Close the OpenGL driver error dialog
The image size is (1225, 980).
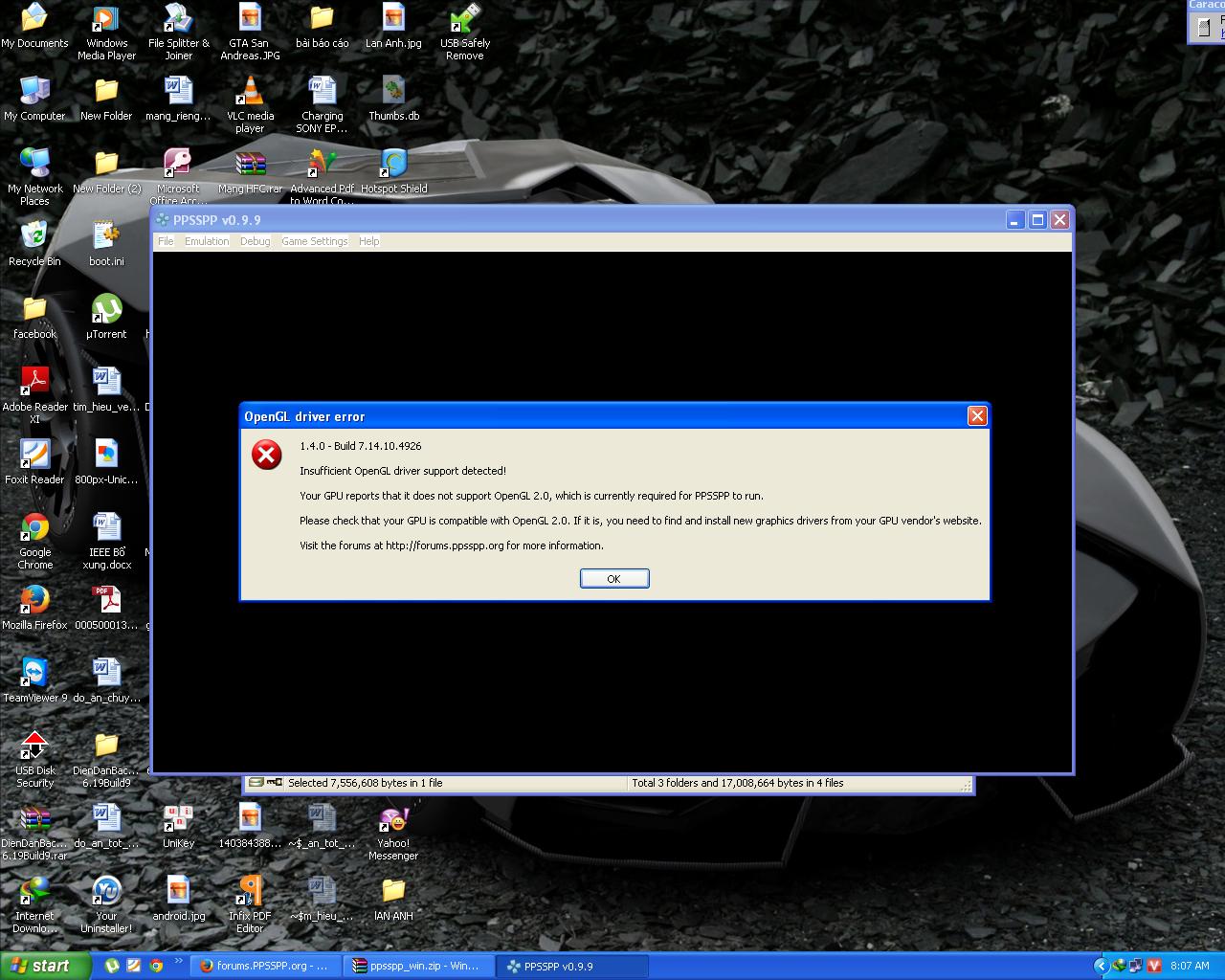click(976, 415)
